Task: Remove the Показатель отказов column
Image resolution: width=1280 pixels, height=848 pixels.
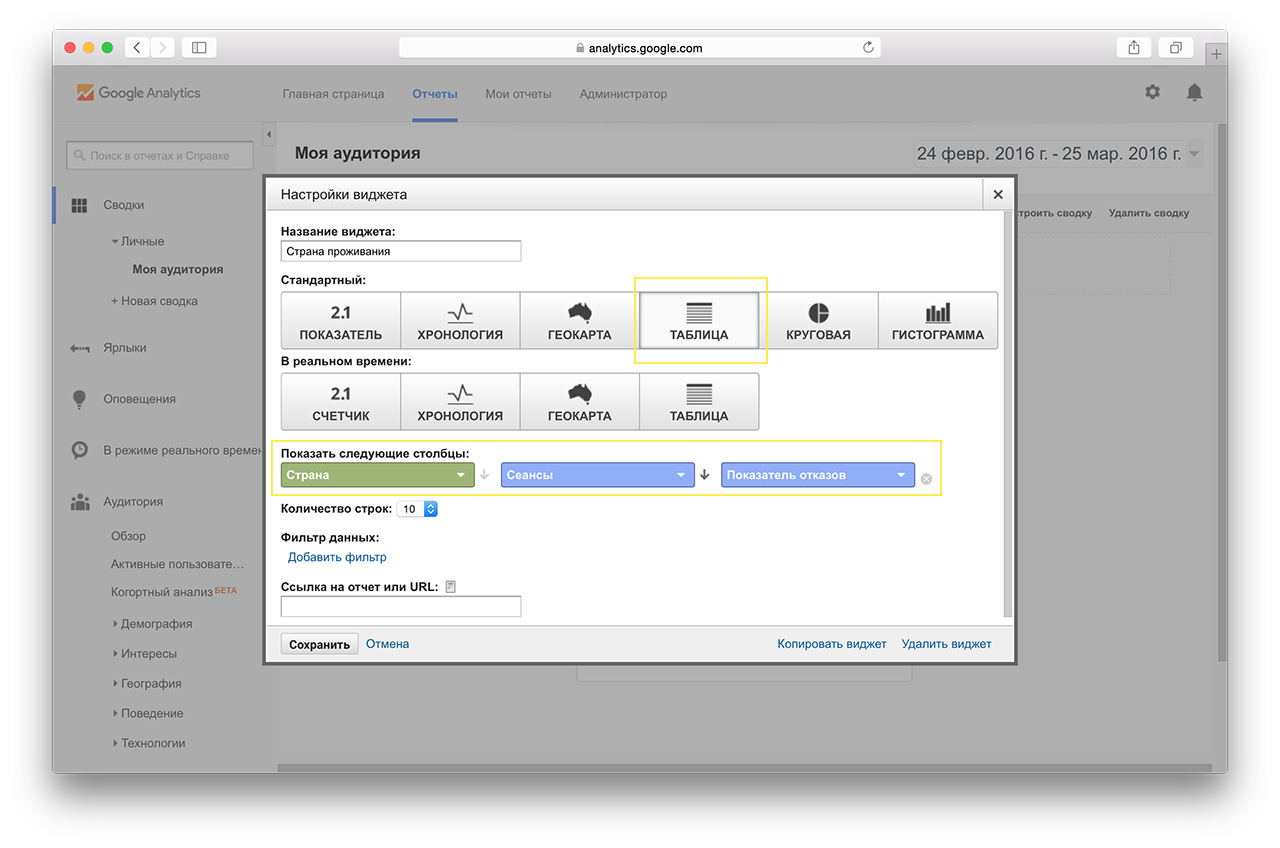Action: pos(926,479)
